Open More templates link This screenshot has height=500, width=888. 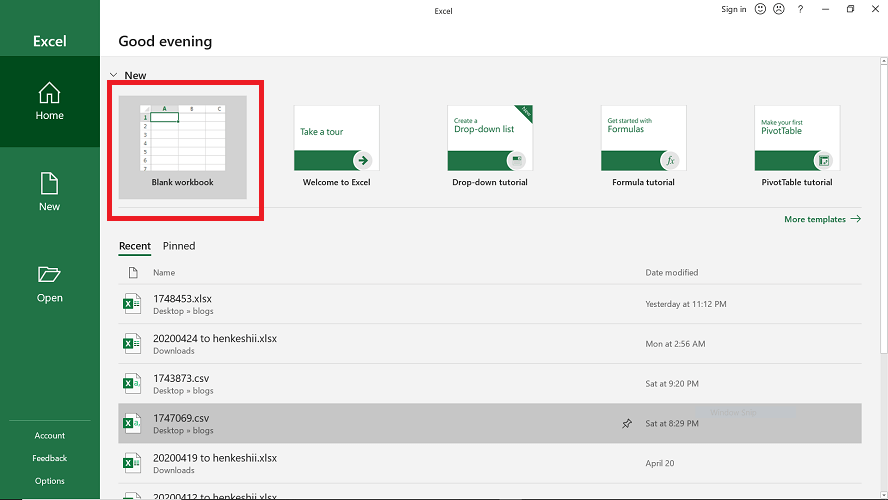[822, 219]
